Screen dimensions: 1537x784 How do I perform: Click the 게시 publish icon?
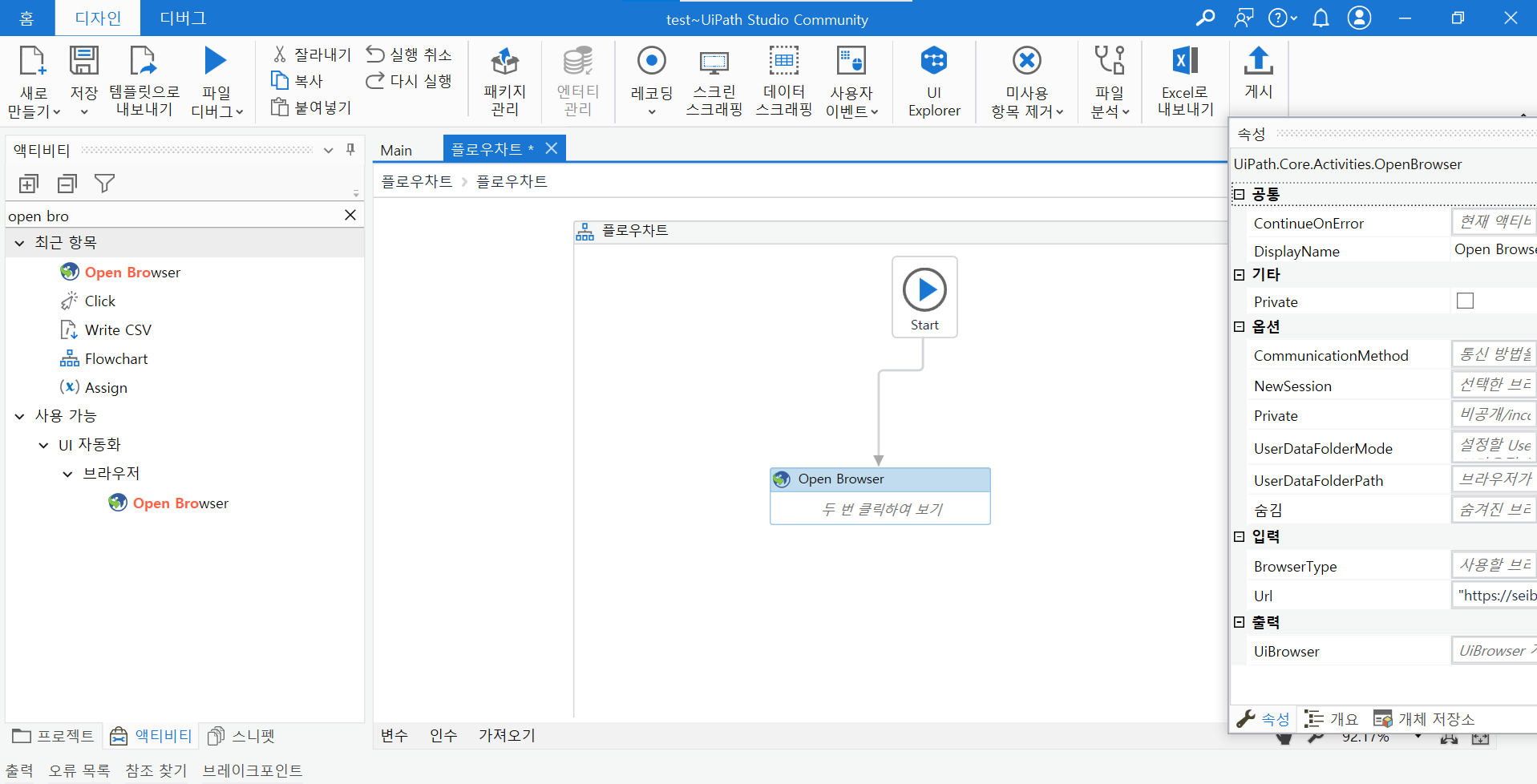pyautogui.click(x=1258, y=61)
